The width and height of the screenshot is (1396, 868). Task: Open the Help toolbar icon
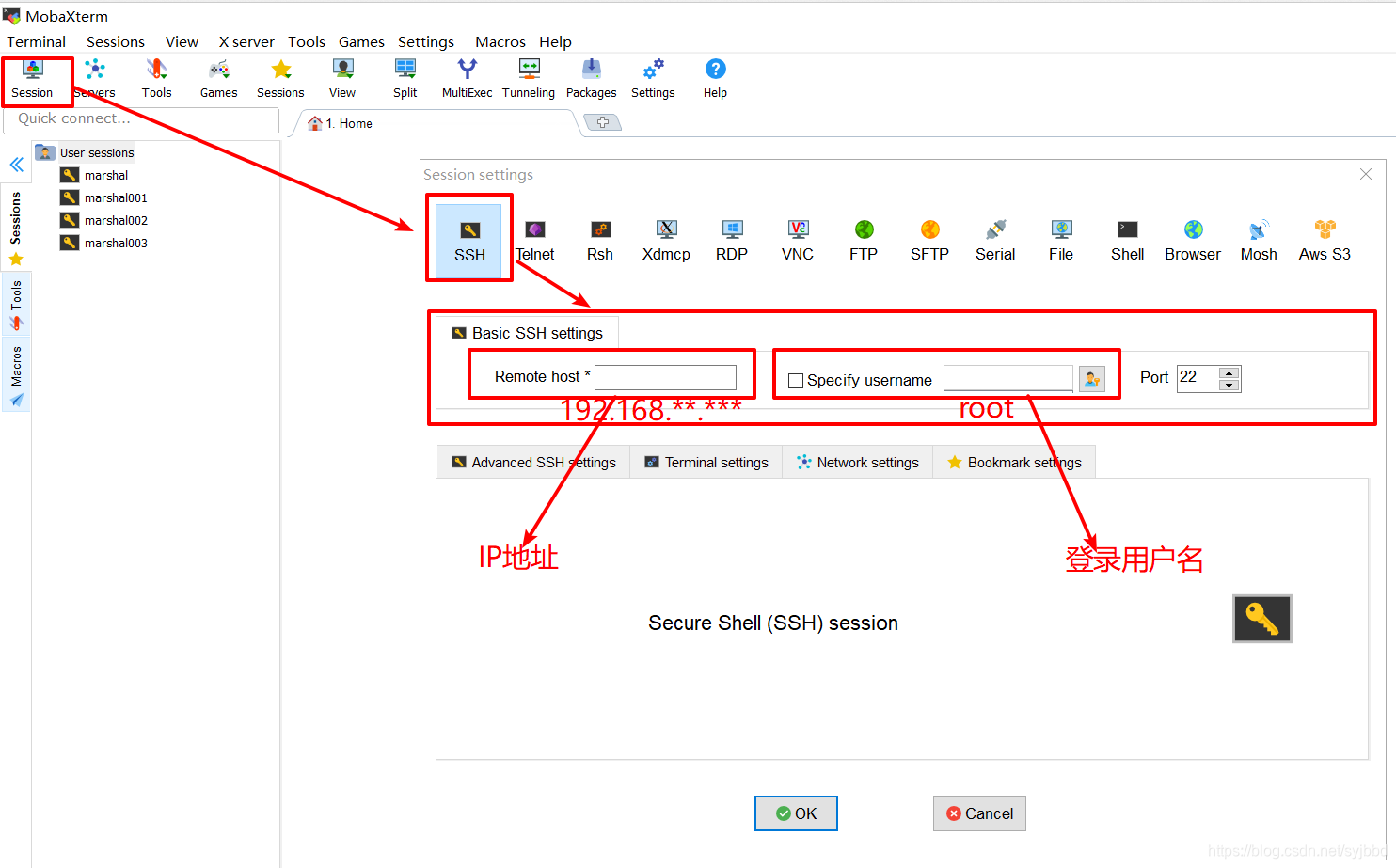(x=715, y=80)
